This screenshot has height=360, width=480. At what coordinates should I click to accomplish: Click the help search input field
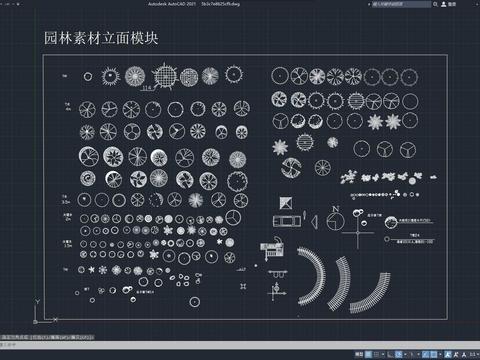pos(401,4)
